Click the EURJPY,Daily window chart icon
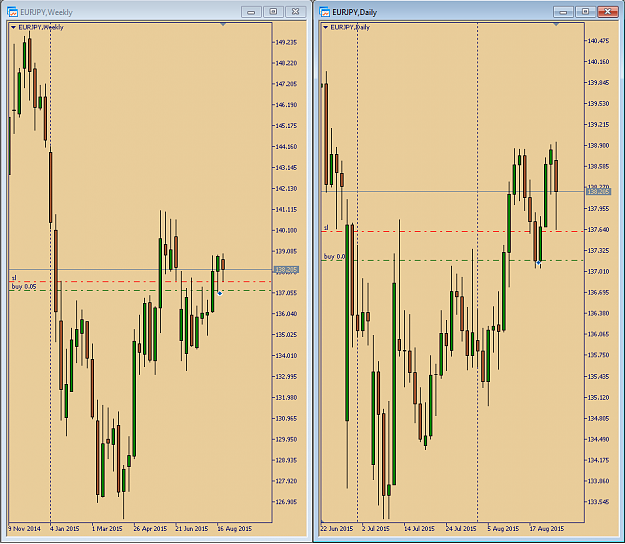Viewport: 625px width, 544px height. 324,12
